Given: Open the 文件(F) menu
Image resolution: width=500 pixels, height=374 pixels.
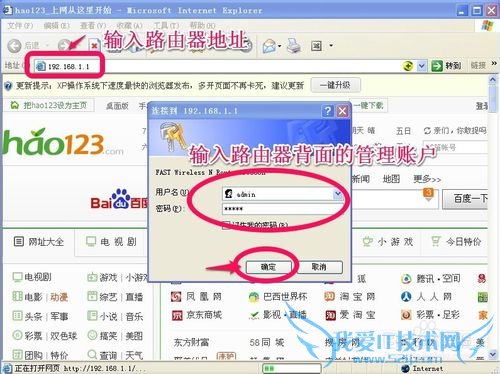Looking at the screenshot, I should (x=20, y=26).
